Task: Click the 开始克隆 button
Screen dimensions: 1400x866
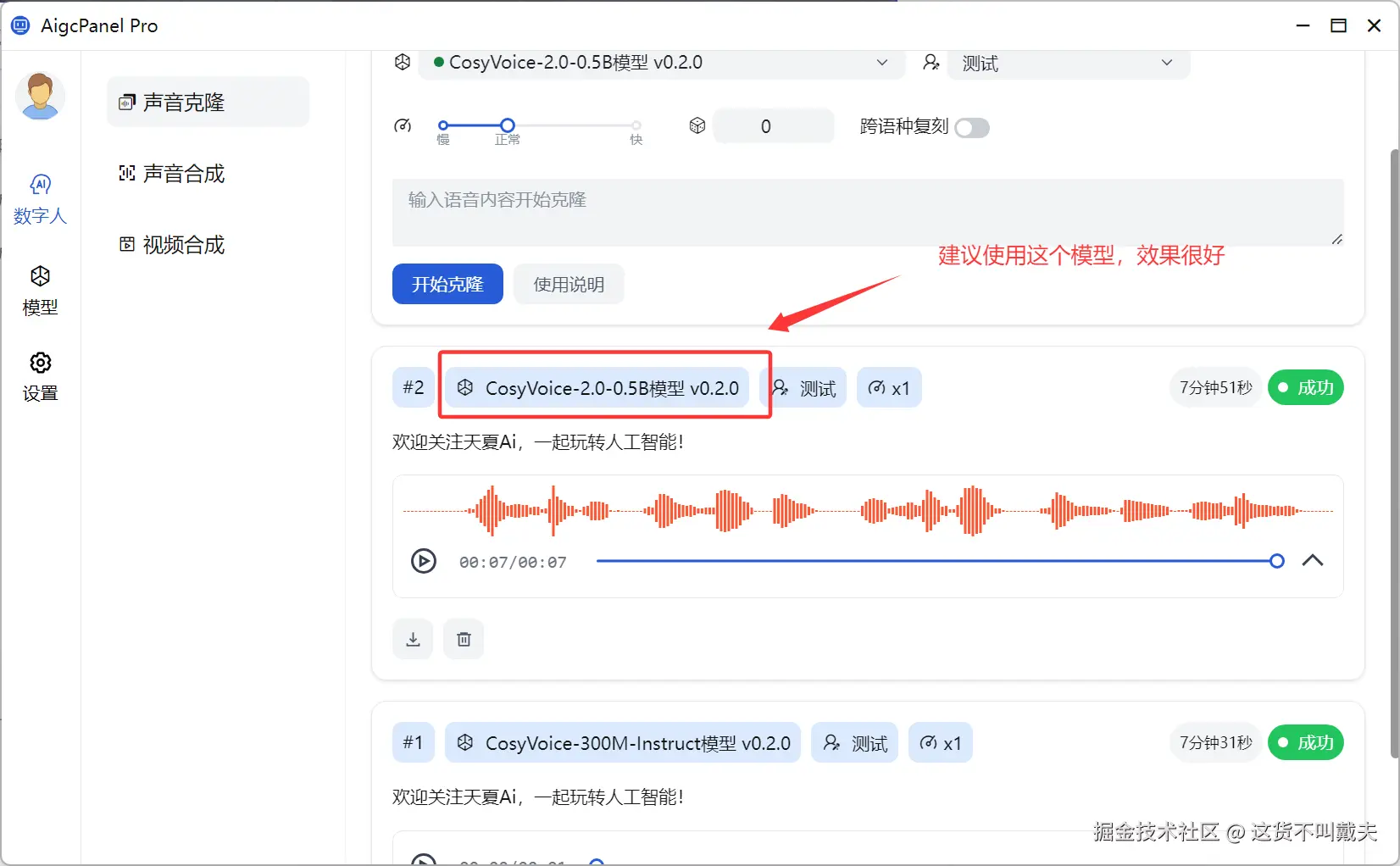Action: [x=447, y=284]
